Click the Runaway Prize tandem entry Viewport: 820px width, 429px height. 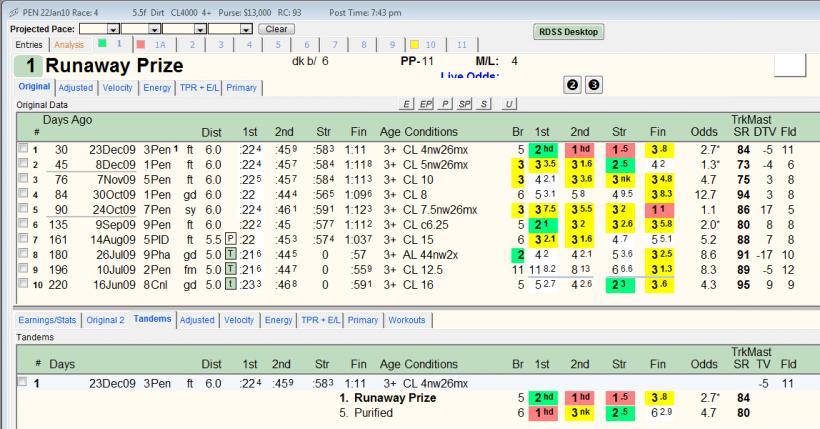click(395, 398)
